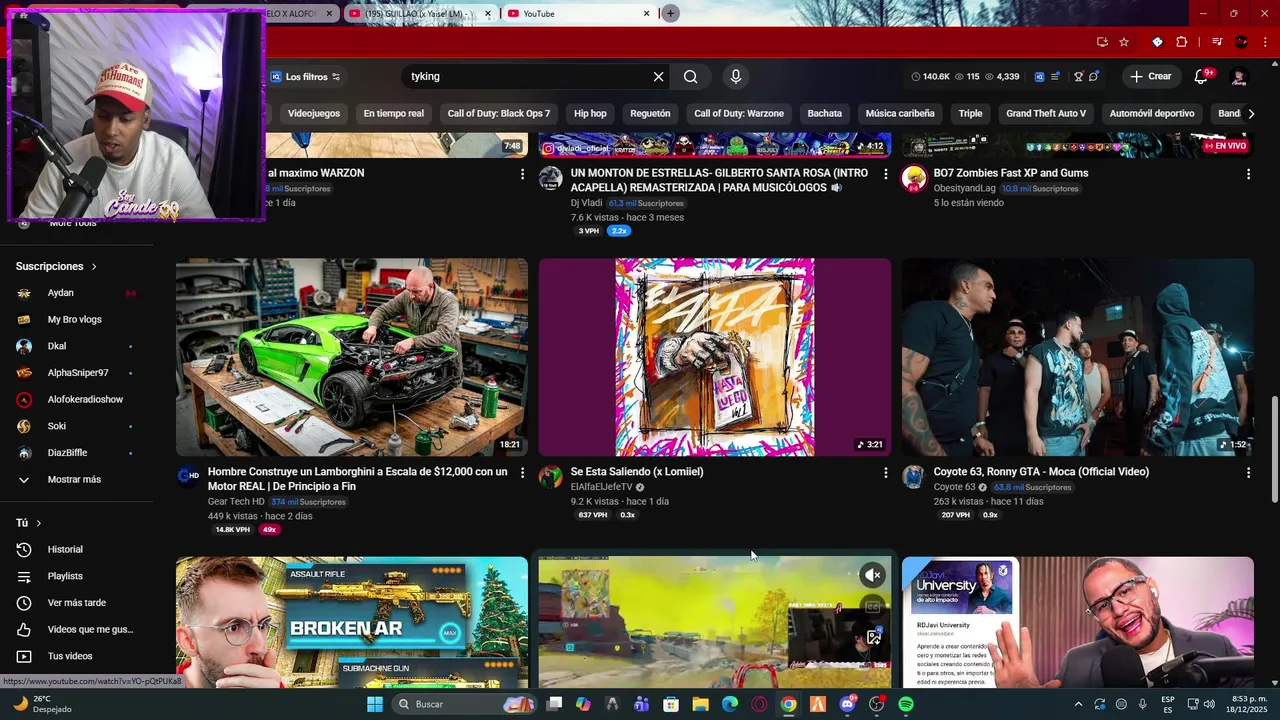Image resolution: width=1280 pixels, height=720 pixels.
Task: Open the ElAlfaElJefeTV channel name
Action: pyautogui.click(x=601, y=487)
